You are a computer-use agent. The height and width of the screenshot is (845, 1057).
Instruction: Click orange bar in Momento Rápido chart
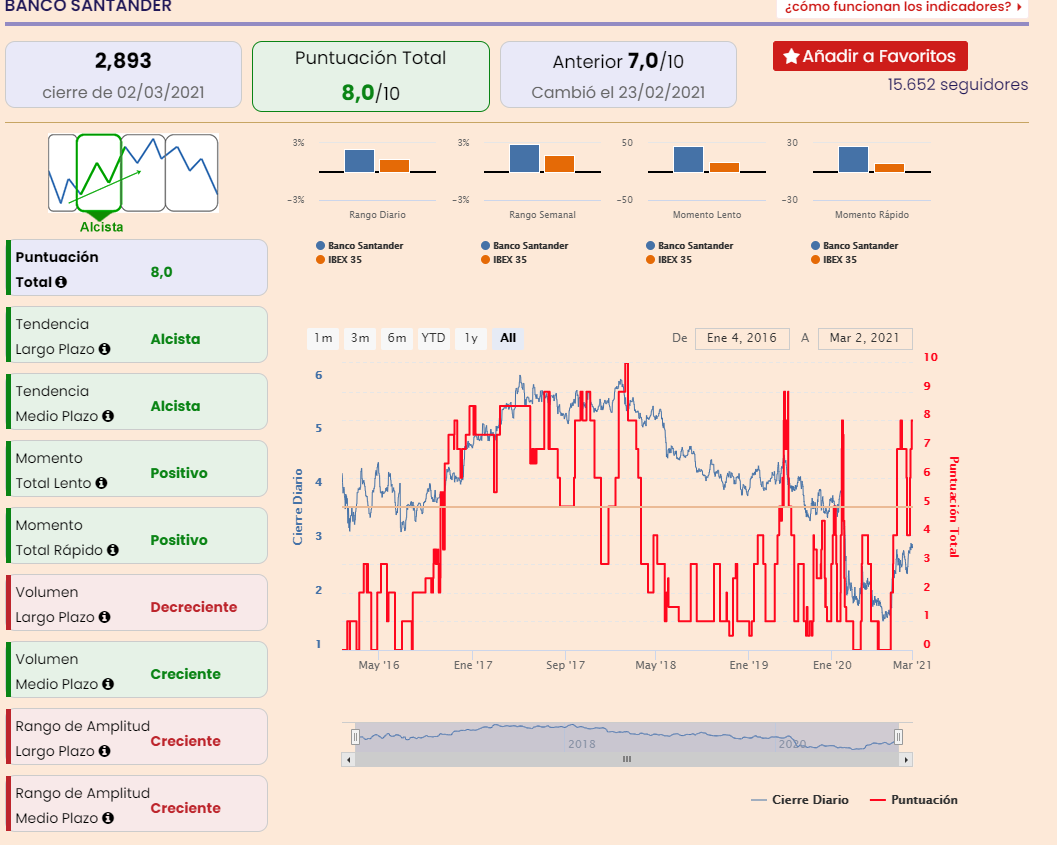pos(889,168)
